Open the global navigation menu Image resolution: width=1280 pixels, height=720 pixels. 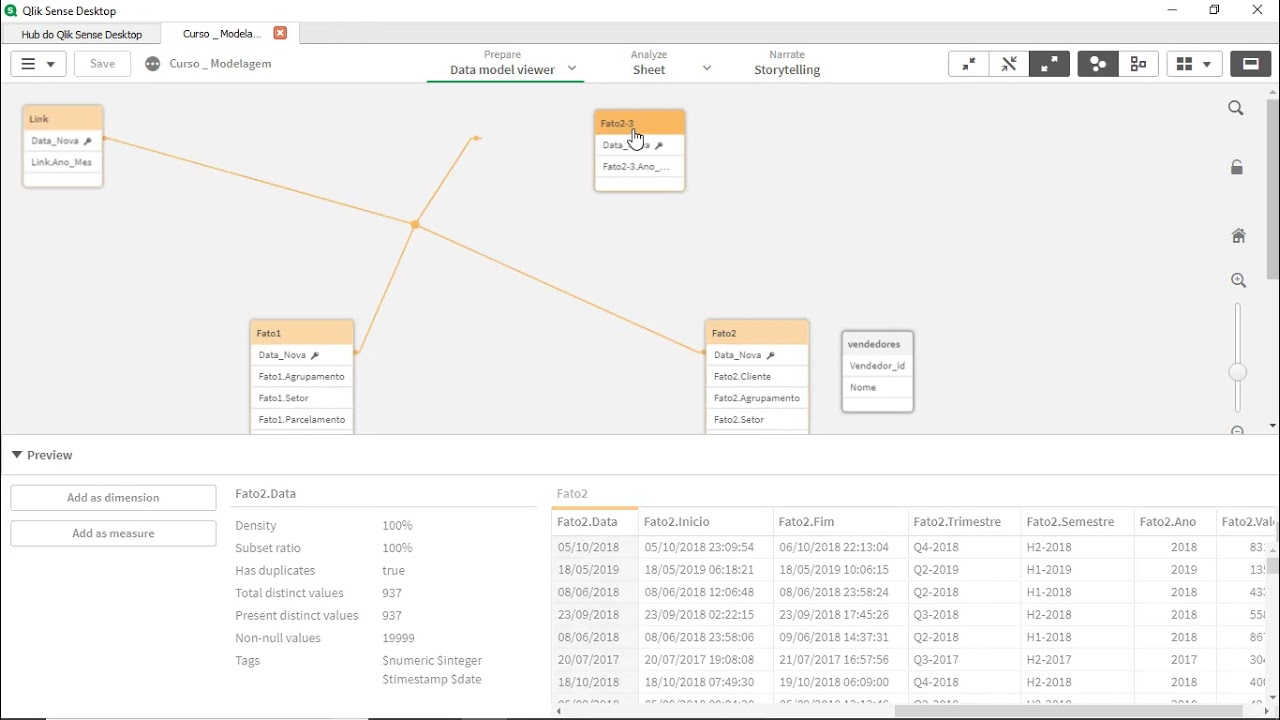point(38,64)
